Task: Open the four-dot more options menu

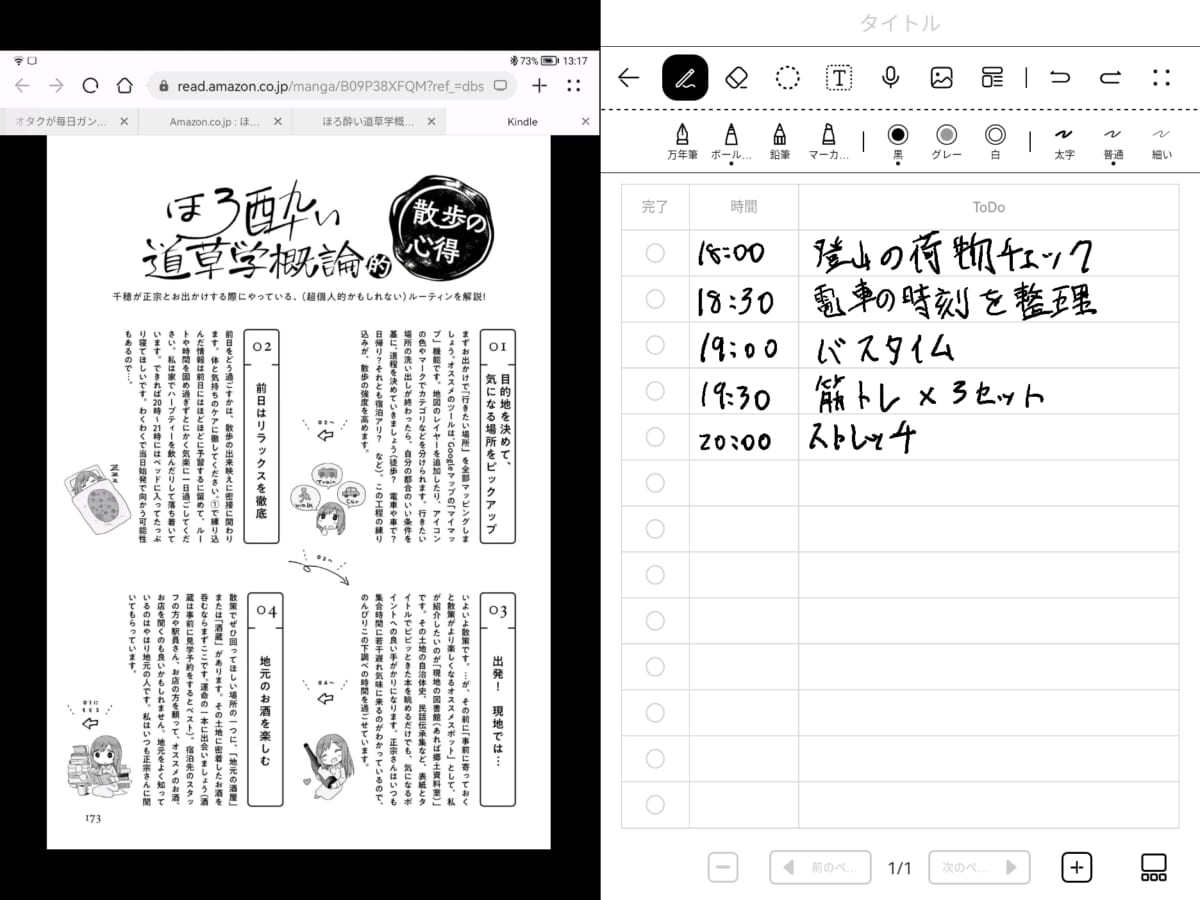Action: pyautogui.click(x=1161, y=78)
